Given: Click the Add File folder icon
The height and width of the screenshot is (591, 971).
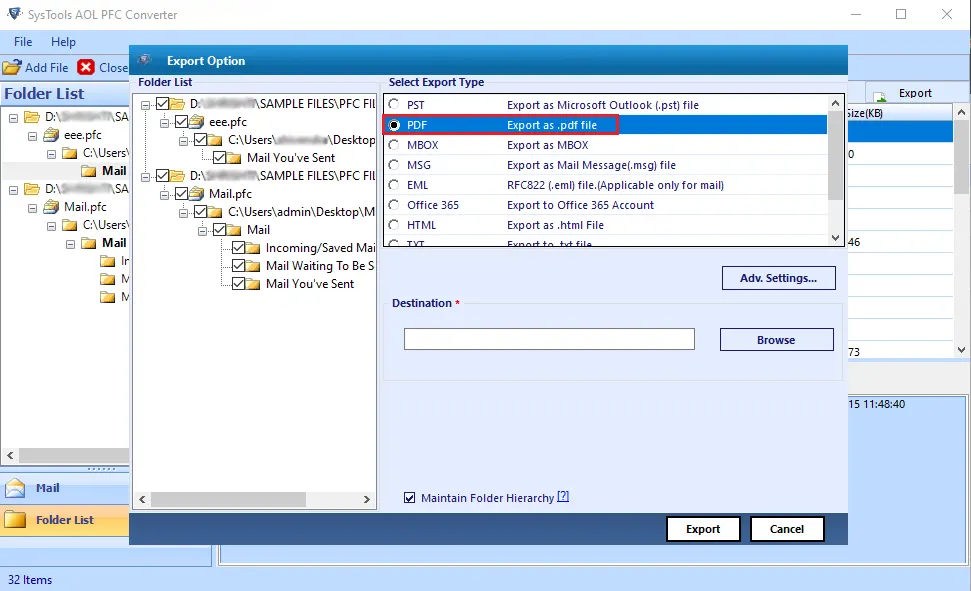Looking at the screenshot, I should [x=12, y=67].
